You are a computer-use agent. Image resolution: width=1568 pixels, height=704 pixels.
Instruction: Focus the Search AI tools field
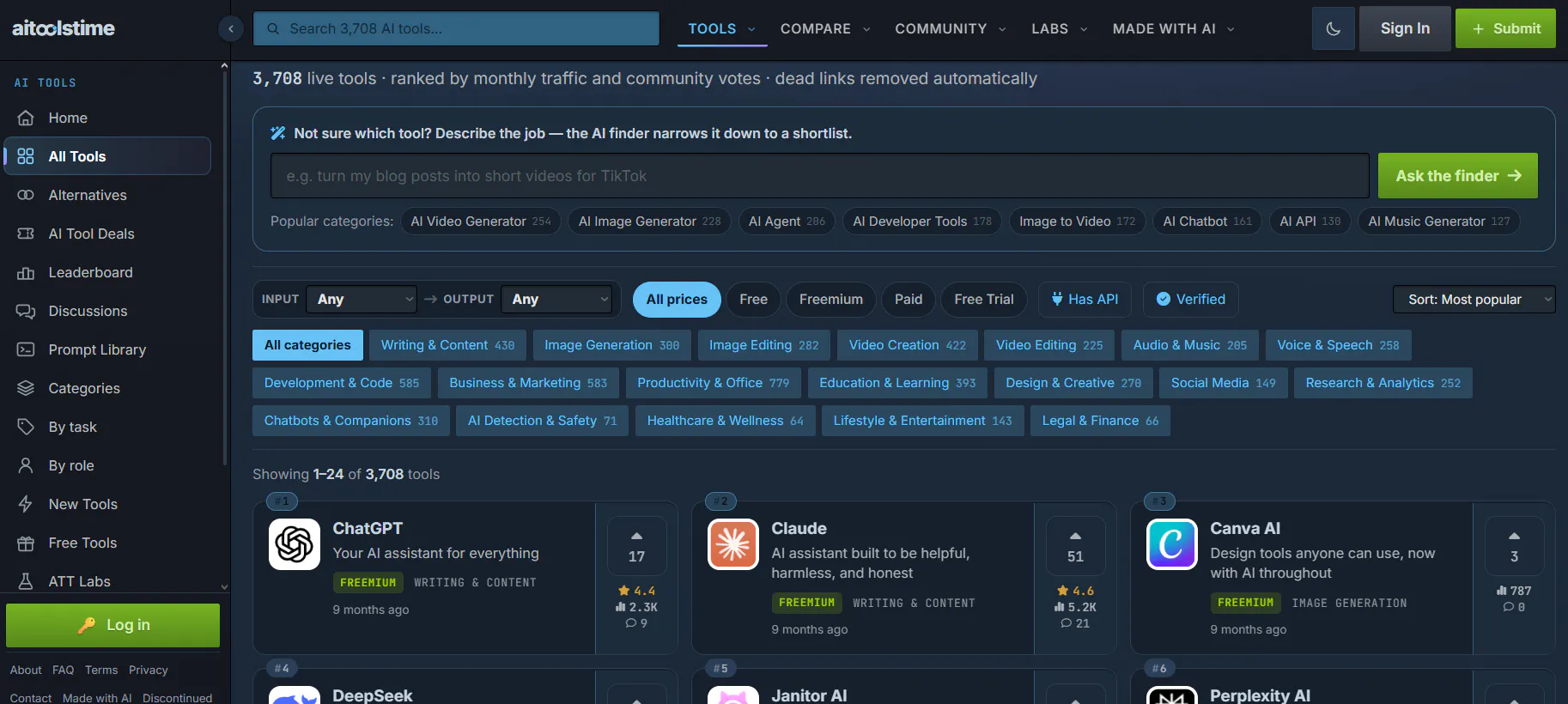point(456,28)
